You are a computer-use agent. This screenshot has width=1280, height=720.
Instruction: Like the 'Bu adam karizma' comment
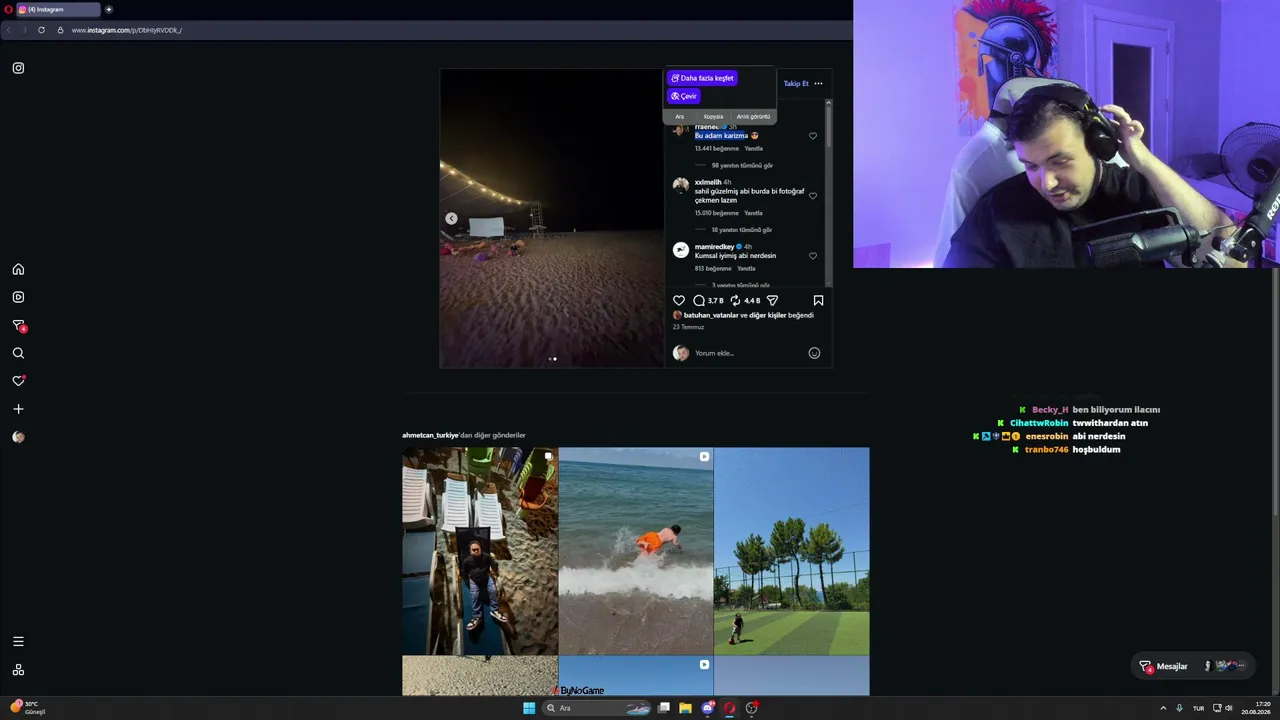pos(813,136)
